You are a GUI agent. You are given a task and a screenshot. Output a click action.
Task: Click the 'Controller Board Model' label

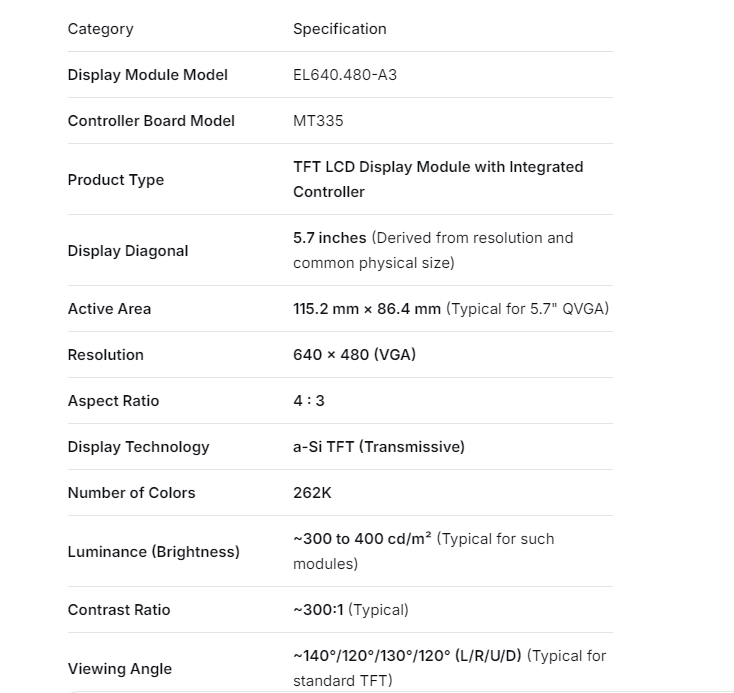pos(151,121)
